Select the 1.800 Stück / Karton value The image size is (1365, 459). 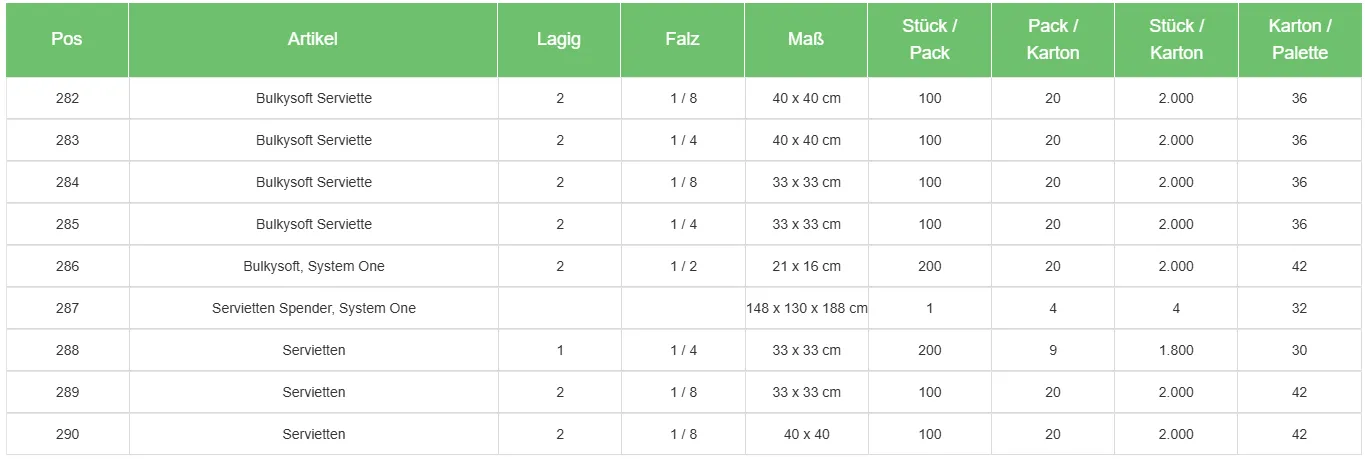click(1176, 350)
